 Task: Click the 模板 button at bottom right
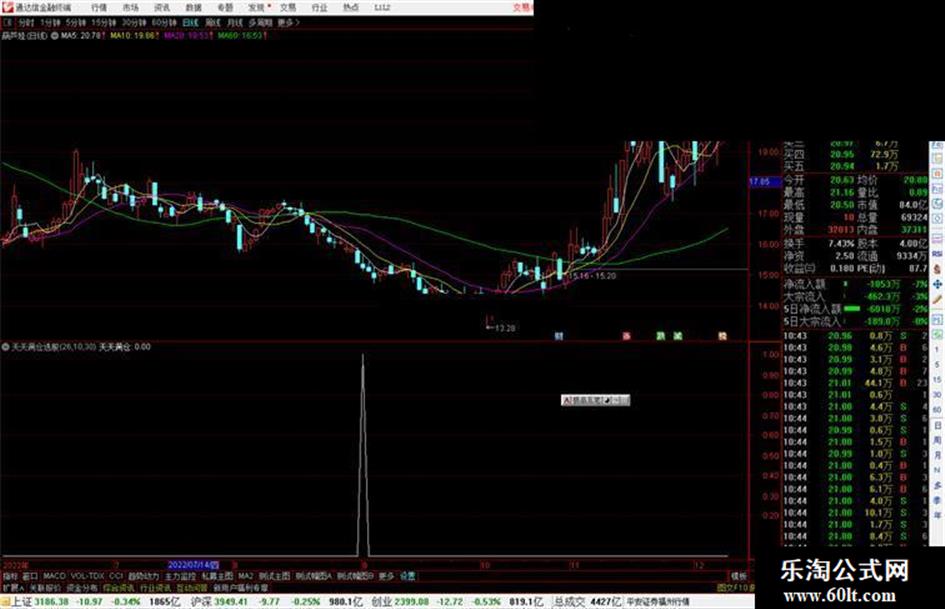(x=738, y=576)
